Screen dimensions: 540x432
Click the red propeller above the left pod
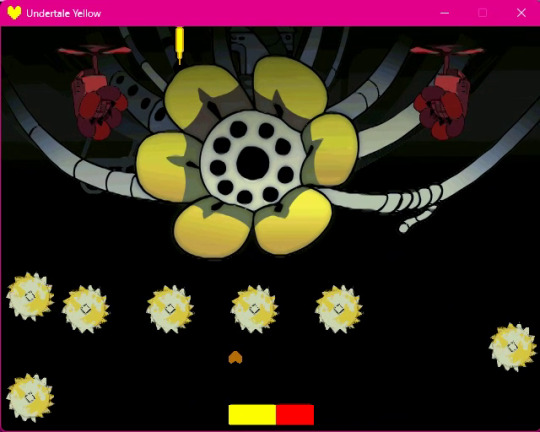click(95, 51)
